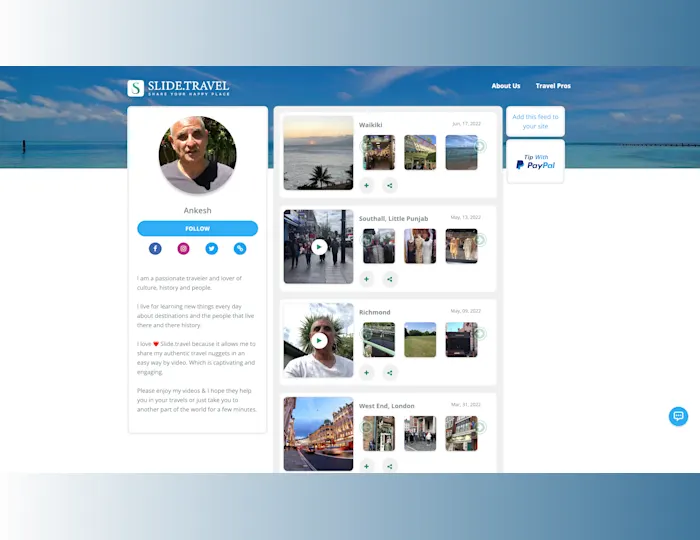Screen dimensions: 700x540
Task: Select first Richmond small thumbnail
Action: pyautogui.click(x=379, y=340)
